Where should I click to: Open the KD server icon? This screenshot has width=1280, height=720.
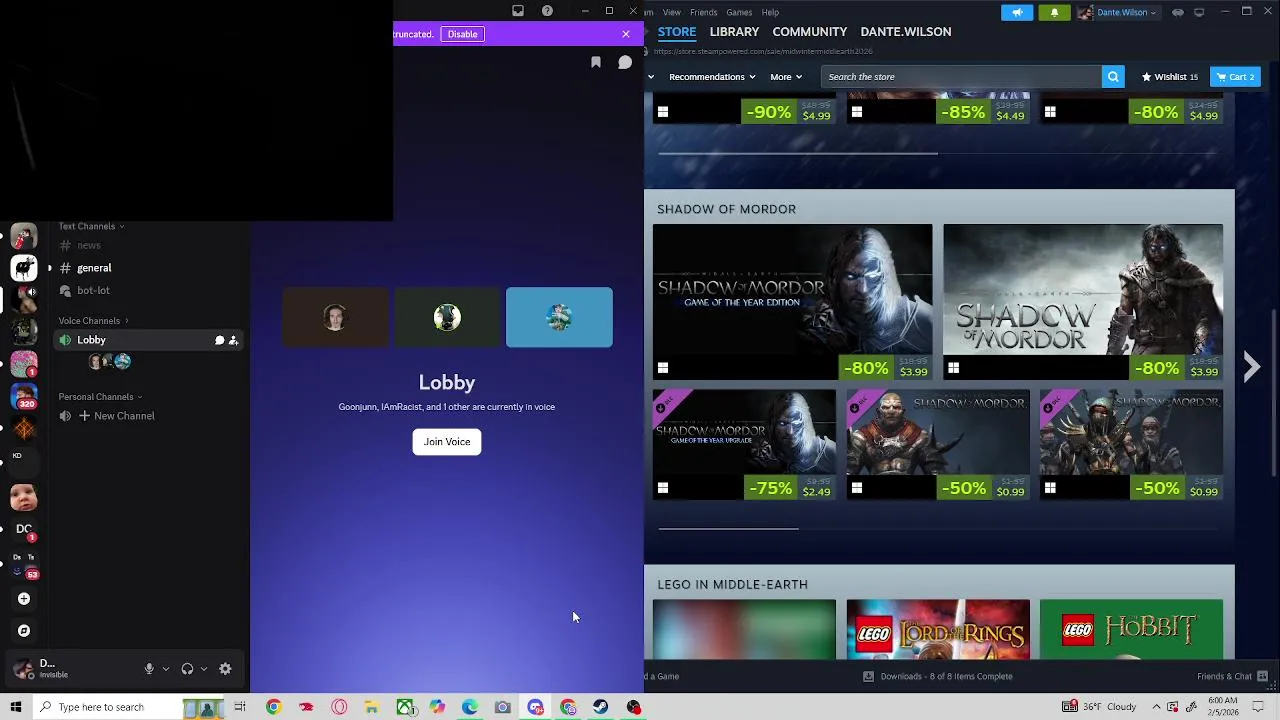(x=17, y=456)
